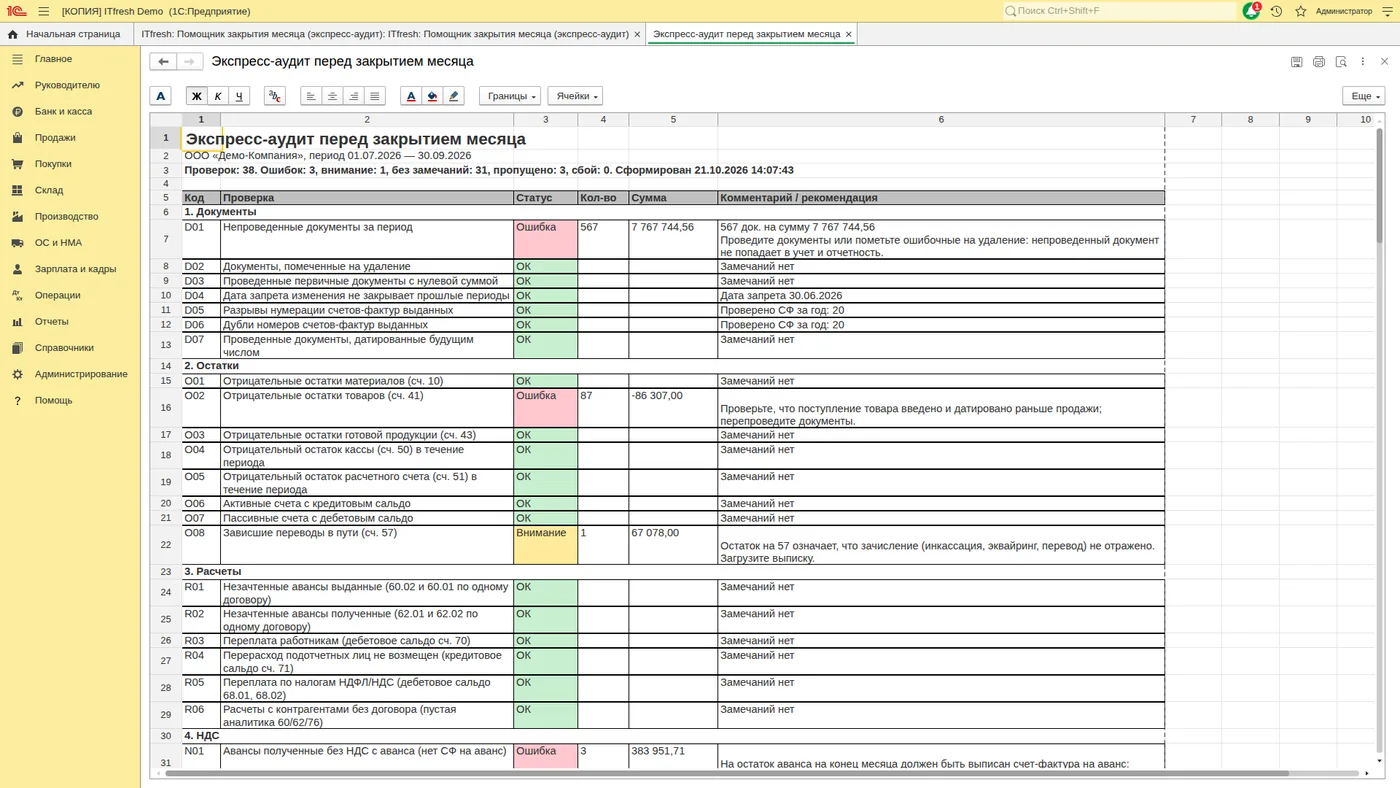The height and width of the screenshot is (788, 1400).
Task: Save the spreadsheet using the diskette icon
Action: [1296, 62]
